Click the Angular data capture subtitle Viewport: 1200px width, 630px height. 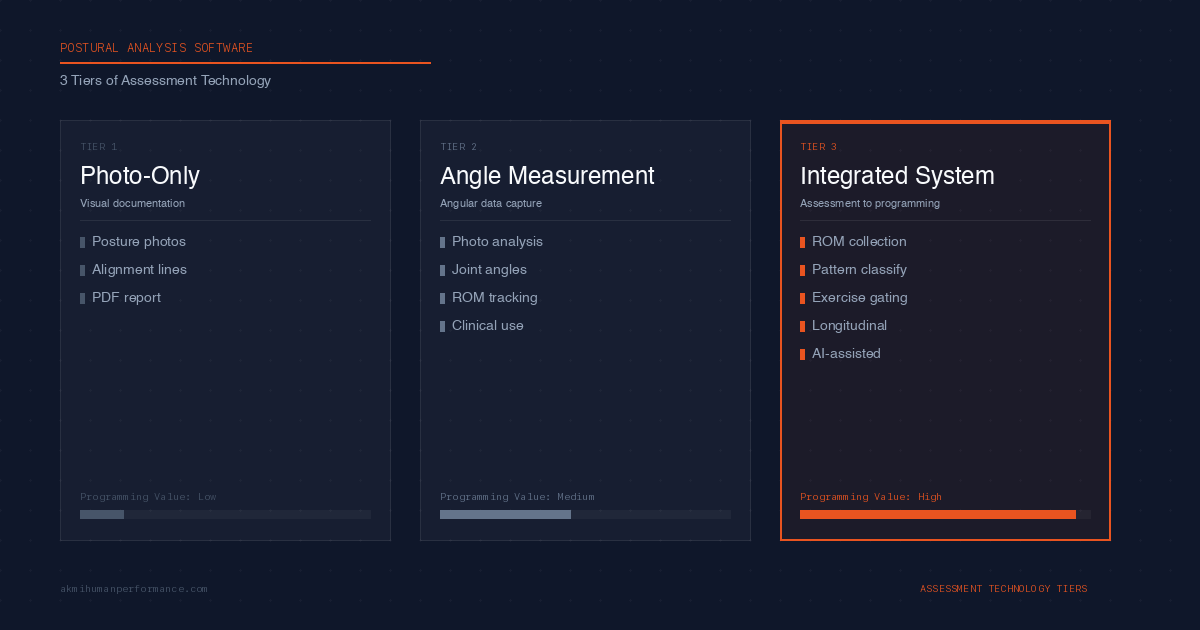(491, 204)
